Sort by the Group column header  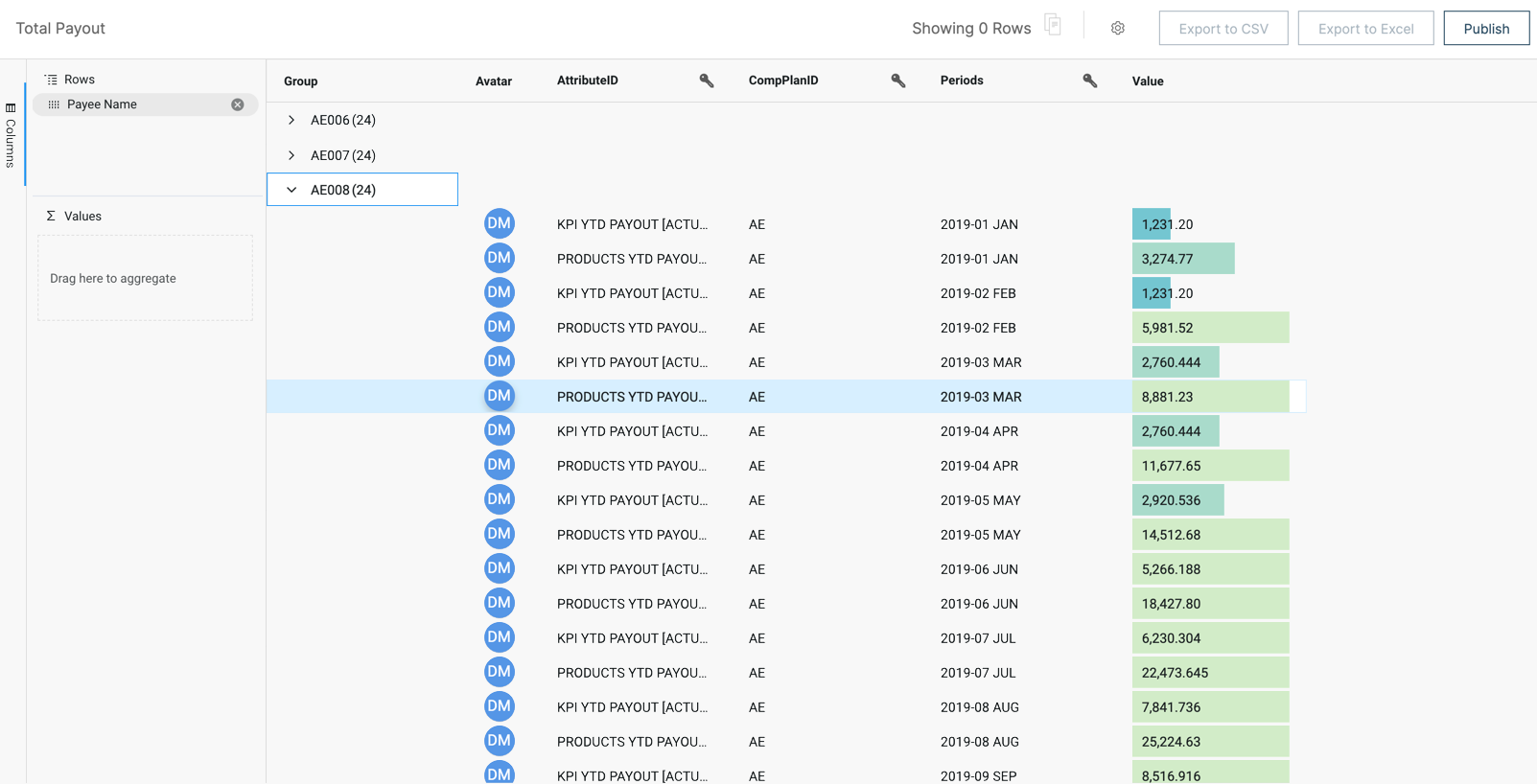(301, 81)
